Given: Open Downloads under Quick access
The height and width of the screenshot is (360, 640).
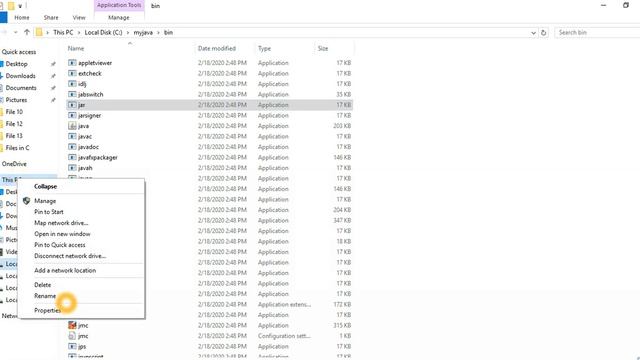Looking at the screenshot, I should (x=20, y=76).
